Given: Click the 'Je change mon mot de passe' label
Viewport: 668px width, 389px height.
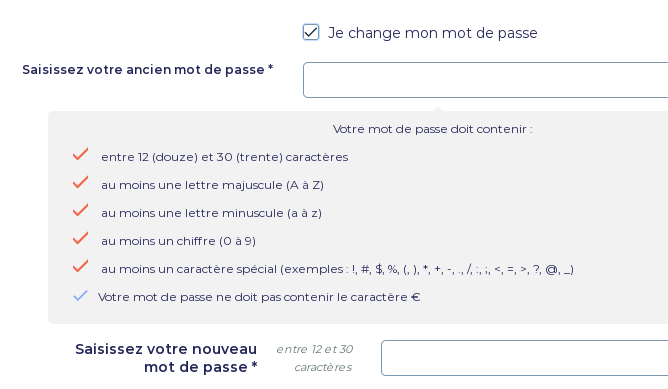Looking at the screenshot, I should click(432, 33).
